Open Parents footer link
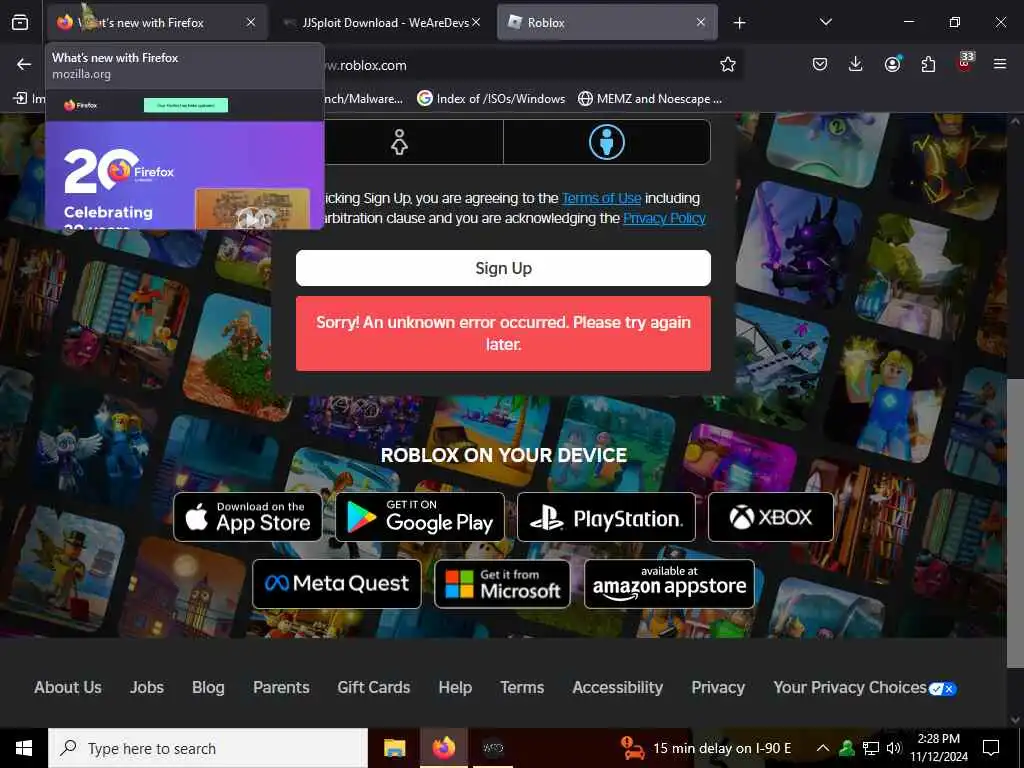1024x768 pixels. [281, 688]
